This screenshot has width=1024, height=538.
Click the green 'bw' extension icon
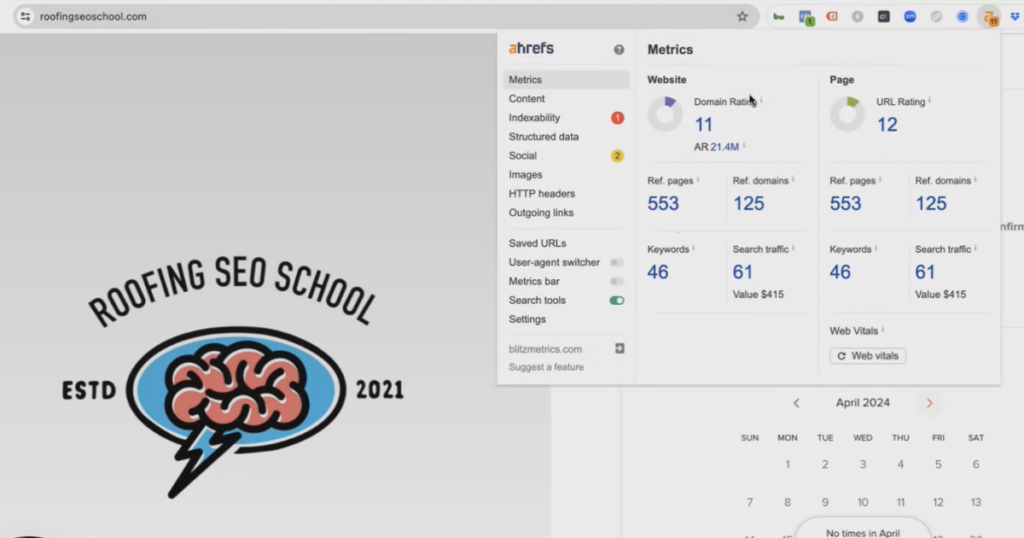point(778,16)
